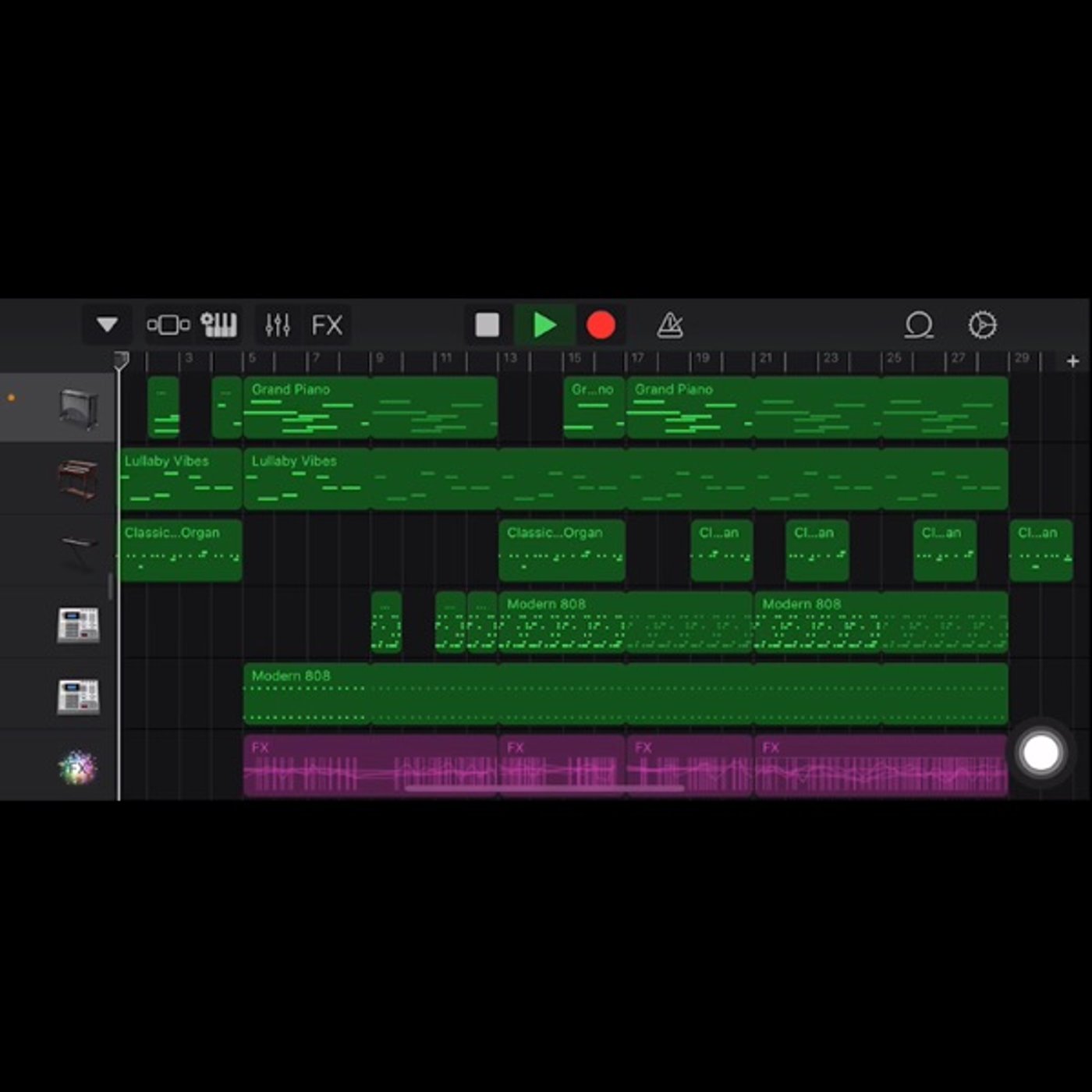Move playhead to bar 13 on ruler

509,358
